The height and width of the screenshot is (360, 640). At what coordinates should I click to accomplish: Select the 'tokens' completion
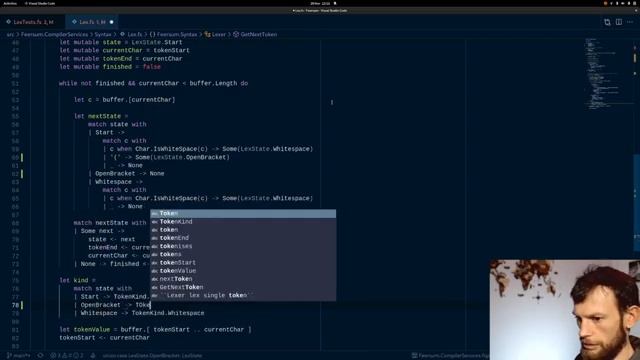tap(243, 254)
